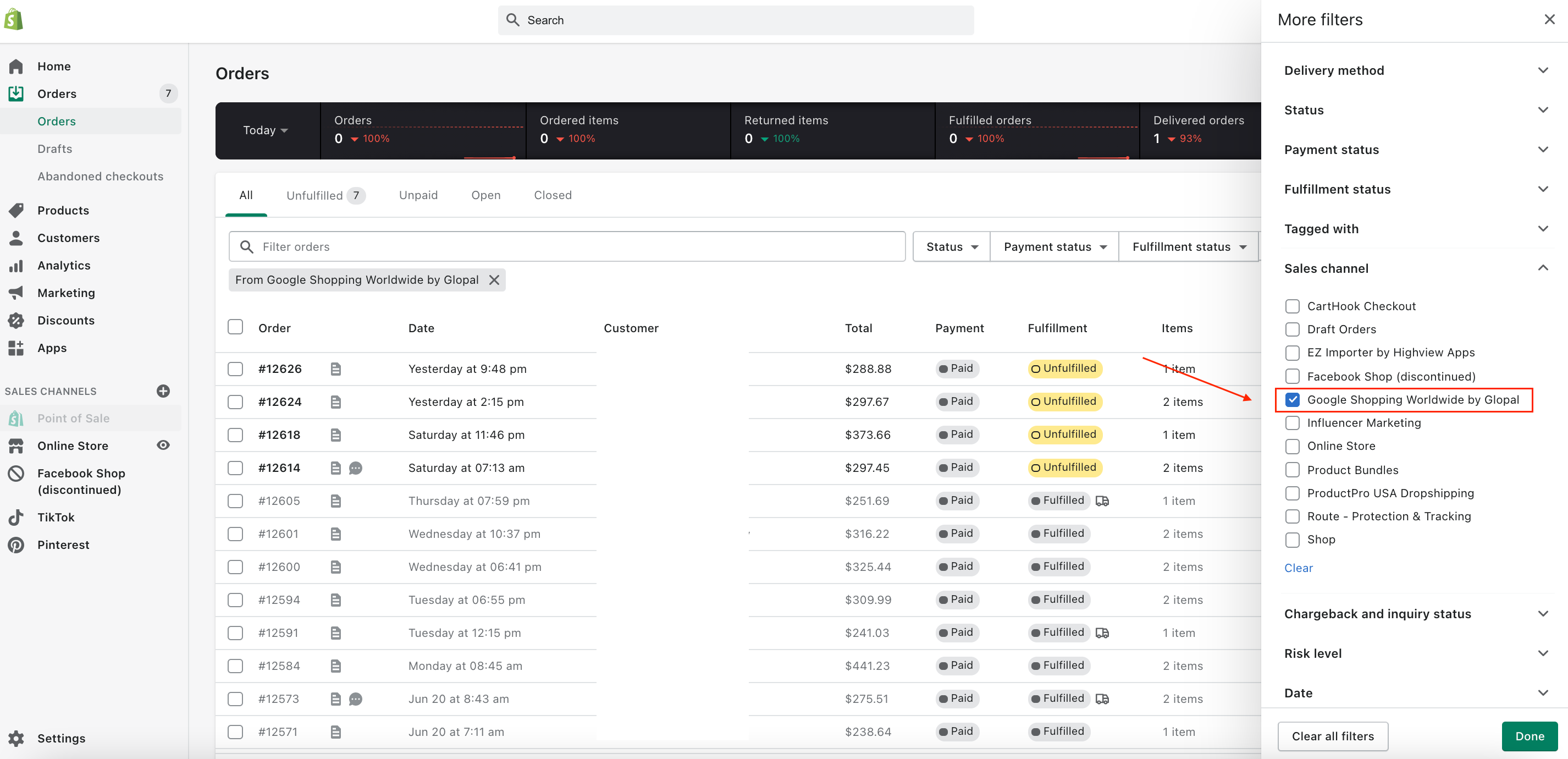Click the Apps grid icon
The image size is (1568, 759).
pos(16,348)
